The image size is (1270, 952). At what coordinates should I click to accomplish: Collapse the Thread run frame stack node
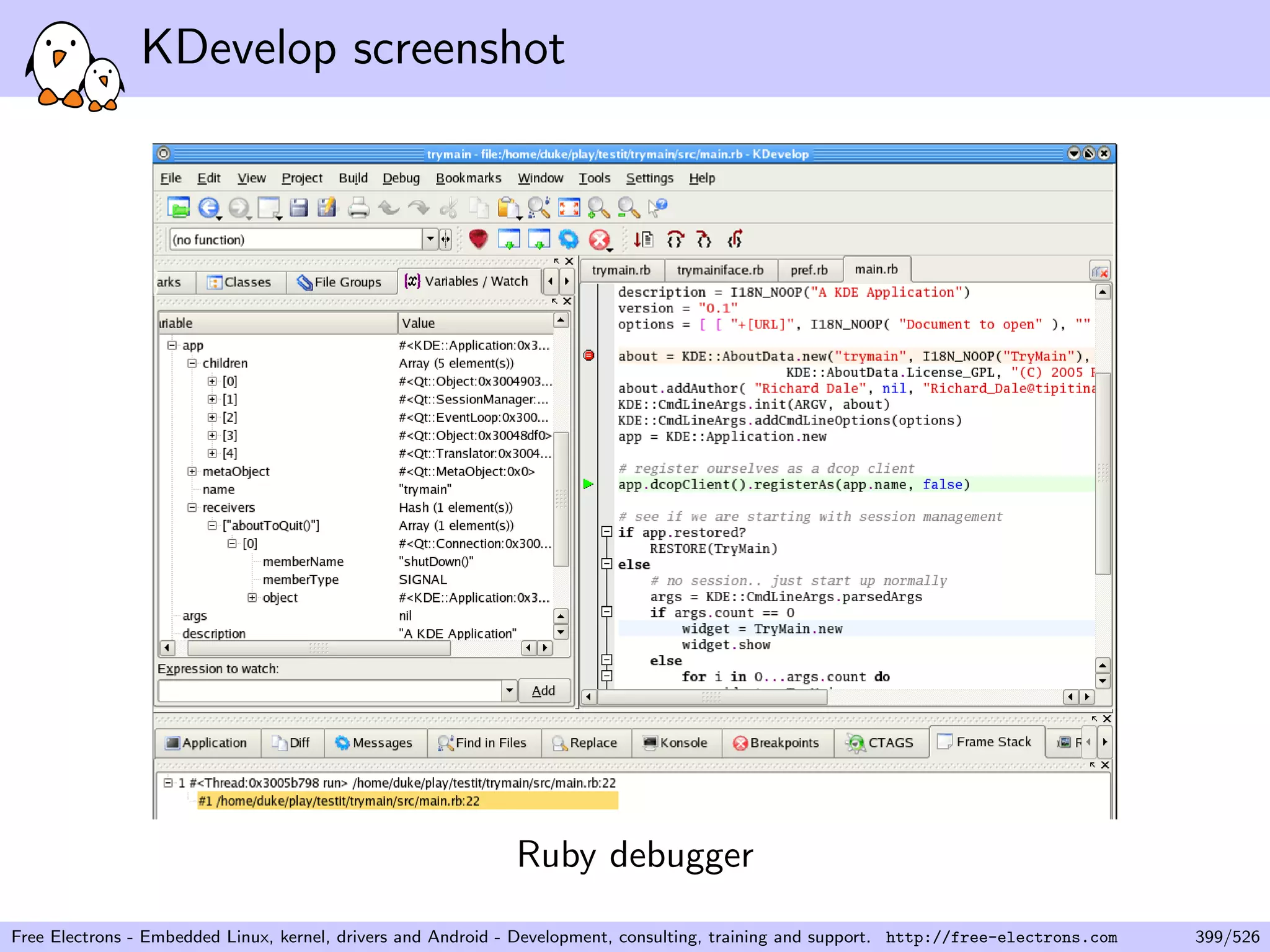coord(167,783)
